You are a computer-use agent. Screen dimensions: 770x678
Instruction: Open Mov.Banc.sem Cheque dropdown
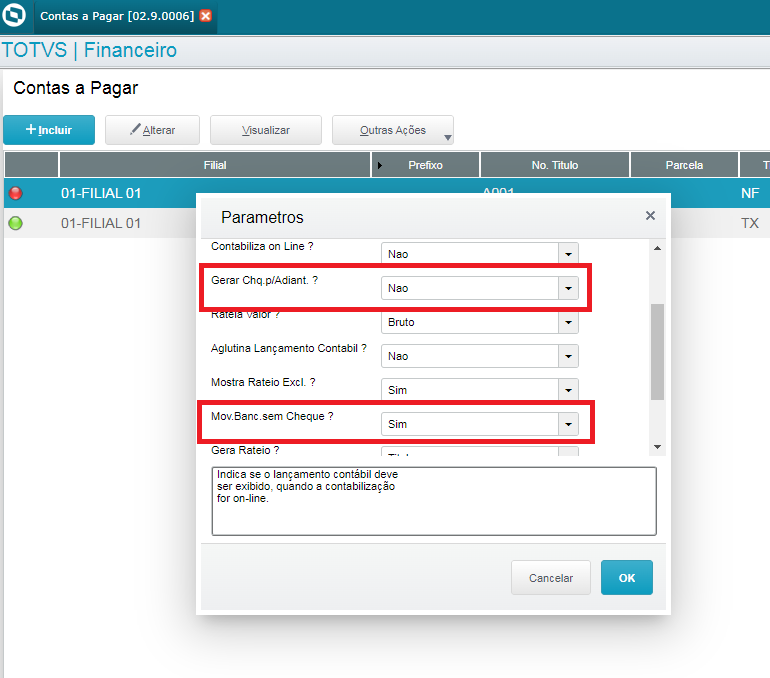568,424
